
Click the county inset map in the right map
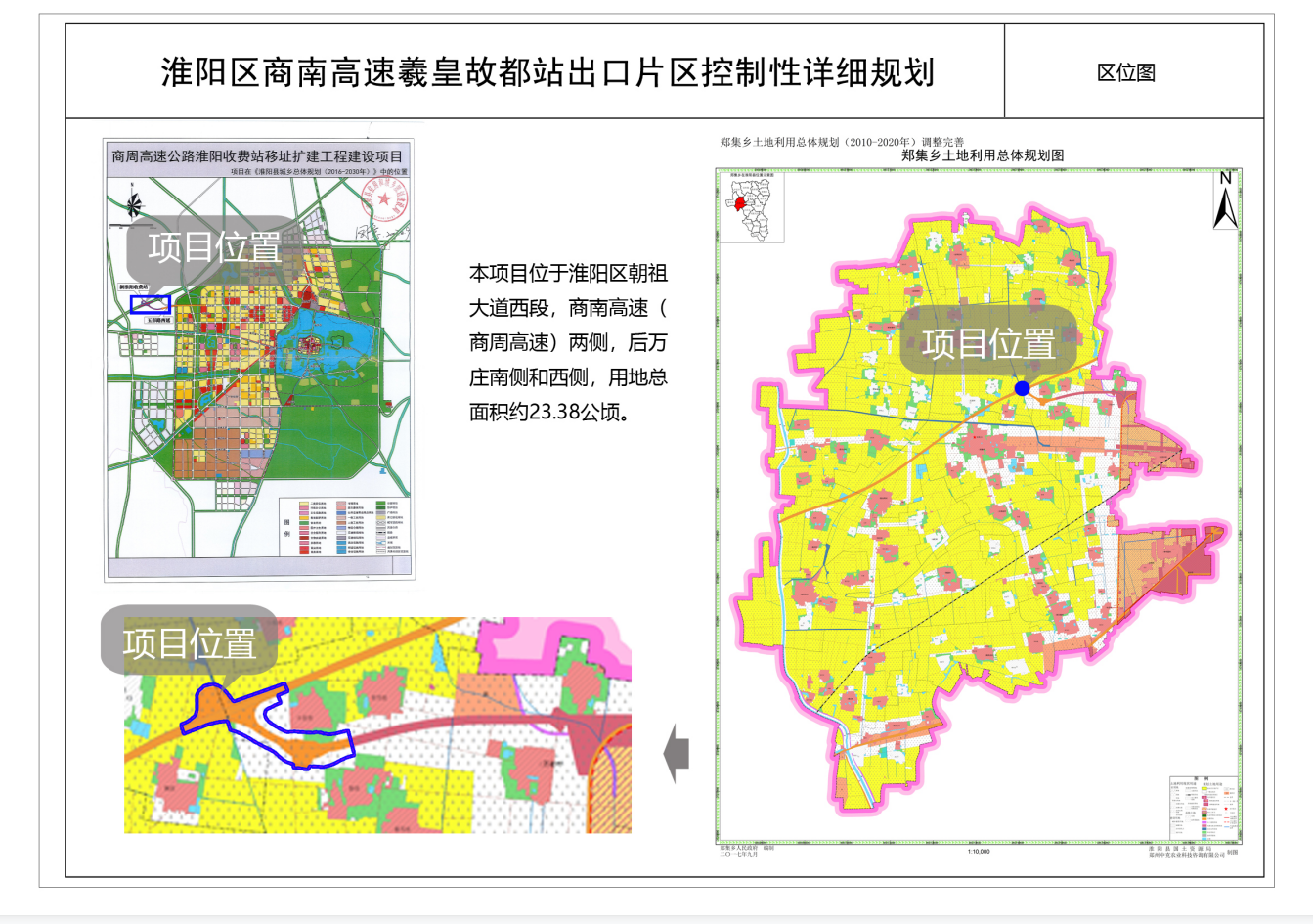pyautogui.click(x=754, y=207)
